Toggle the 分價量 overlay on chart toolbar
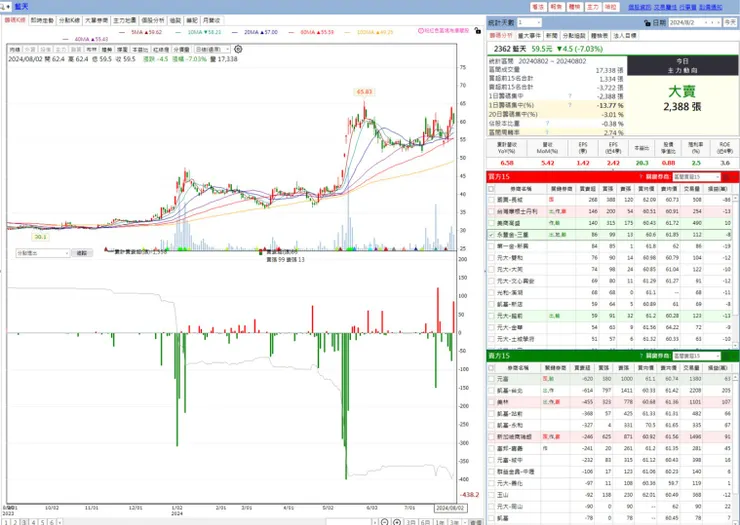740x525 pixels. click(x=182, y=49)
